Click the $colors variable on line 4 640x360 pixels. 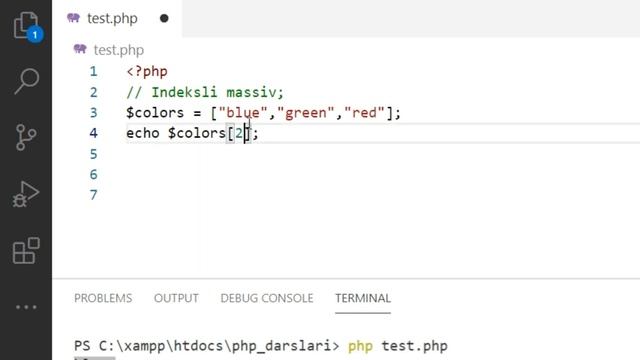click(197, 133)
